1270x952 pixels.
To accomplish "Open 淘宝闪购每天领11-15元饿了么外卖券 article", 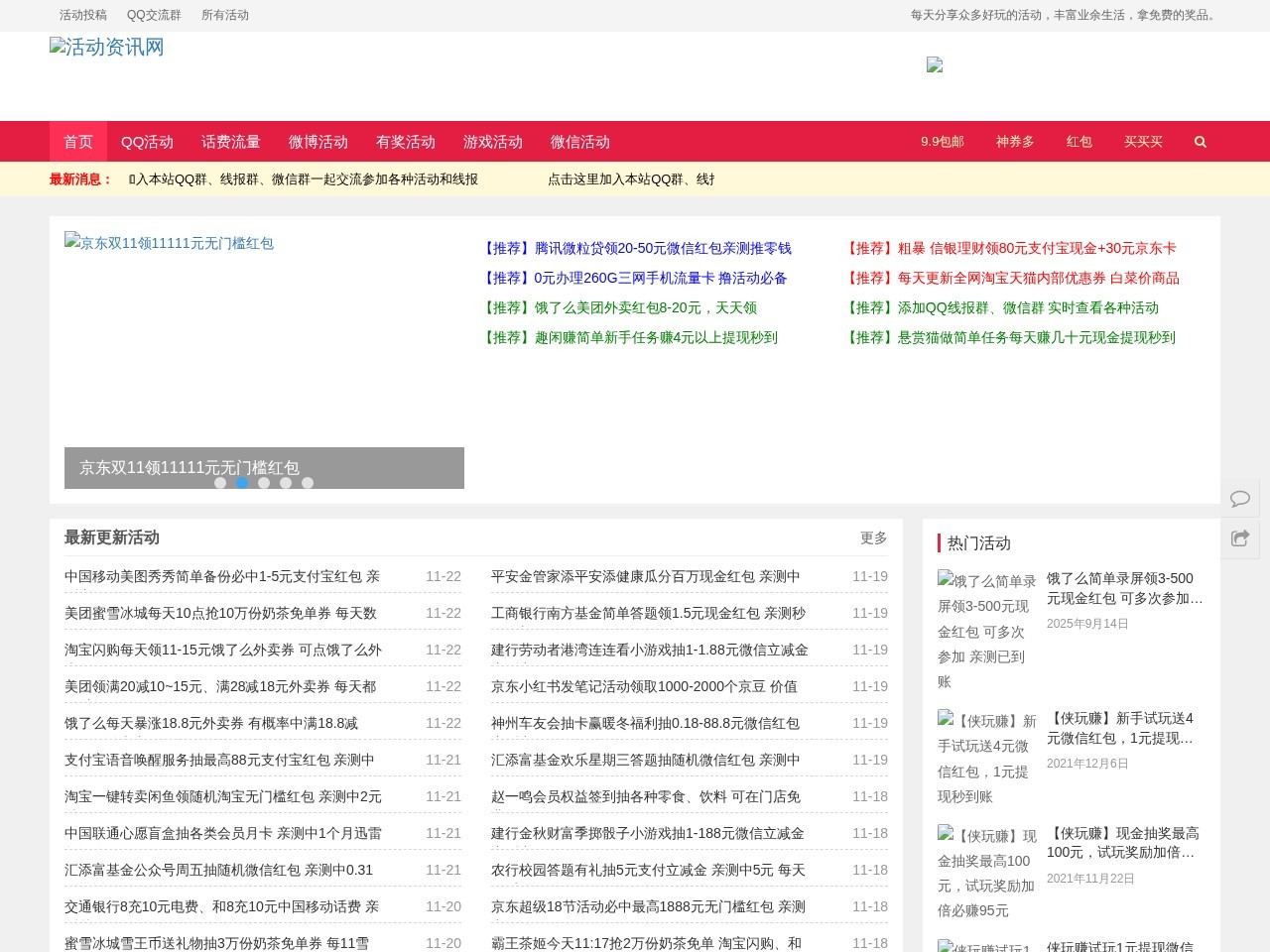I will coord(223,650).
